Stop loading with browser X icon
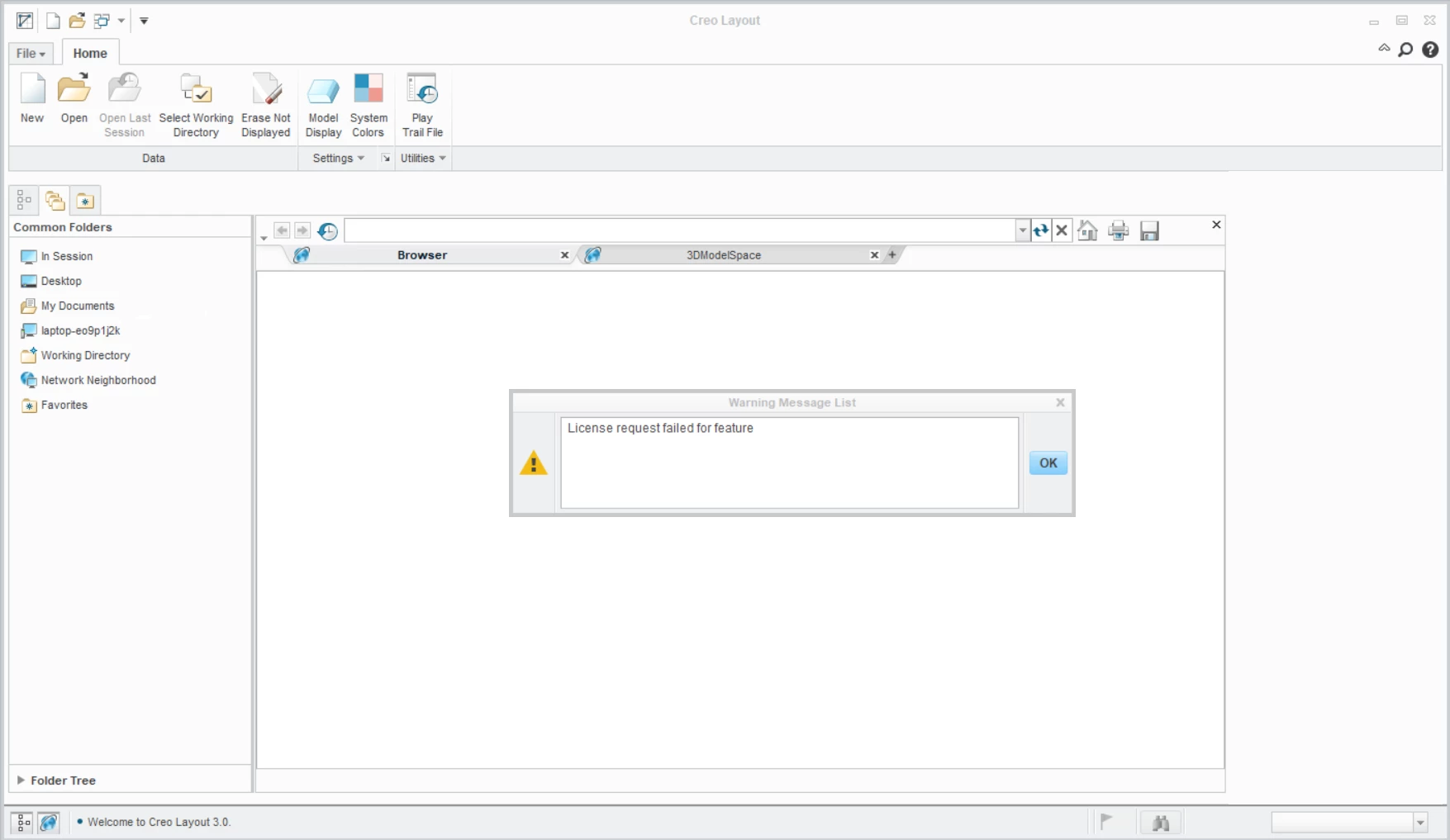Screen dimensions: 1450x840 tap(1062, 230)
